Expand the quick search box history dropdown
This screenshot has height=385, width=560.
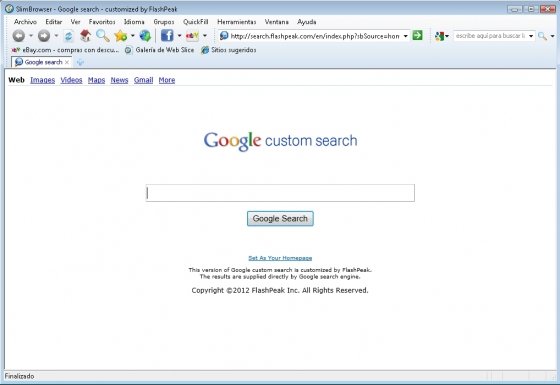pos(531,36)
